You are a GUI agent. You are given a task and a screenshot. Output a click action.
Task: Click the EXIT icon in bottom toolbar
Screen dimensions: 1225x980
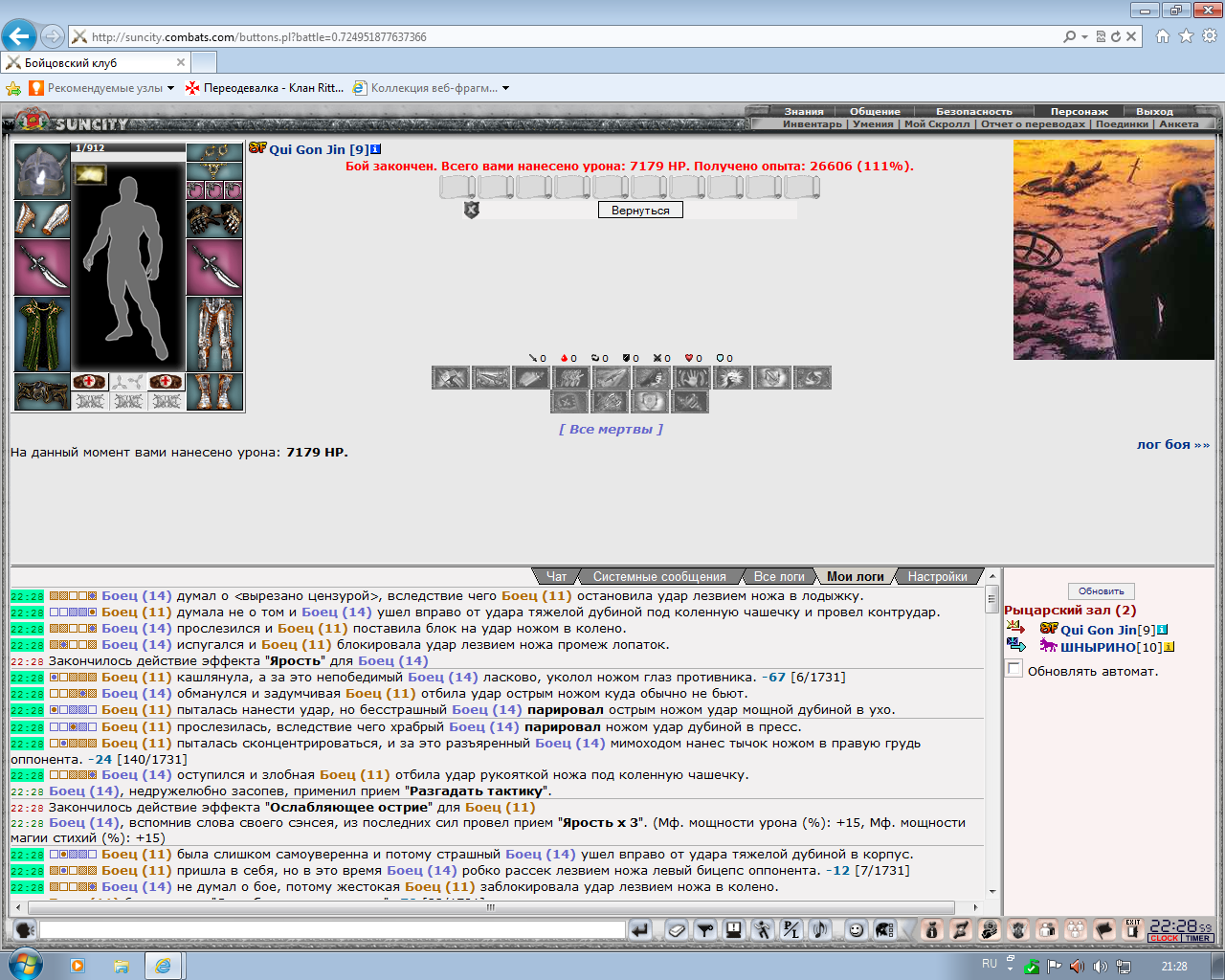(1133, 929)
